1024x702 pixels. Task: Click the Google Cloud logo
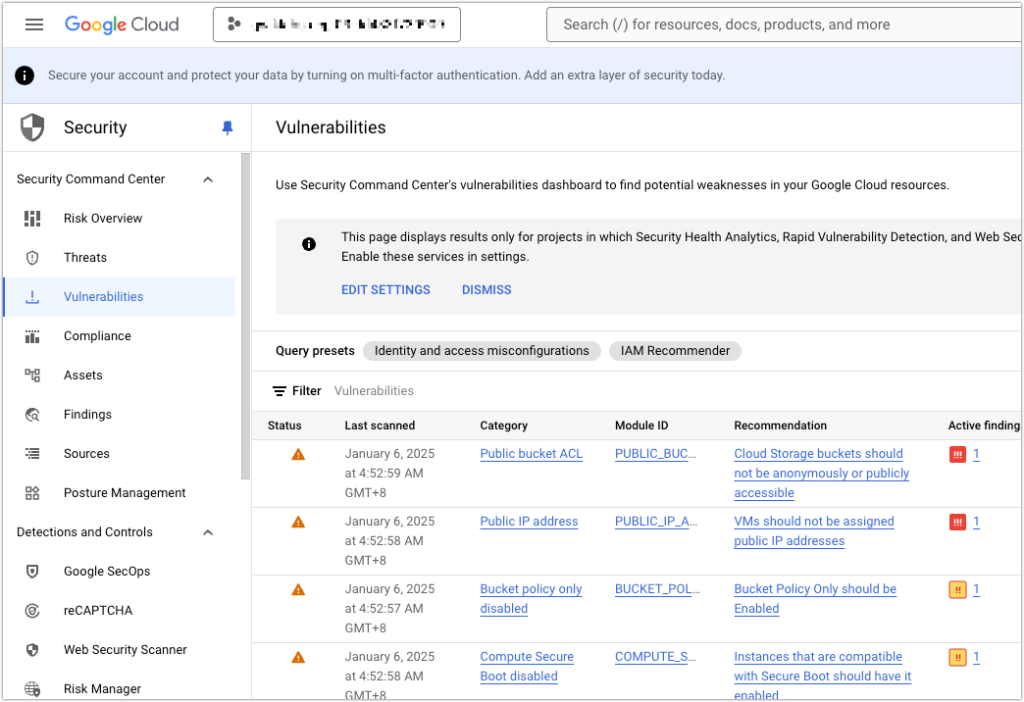(x=121, y=25)
